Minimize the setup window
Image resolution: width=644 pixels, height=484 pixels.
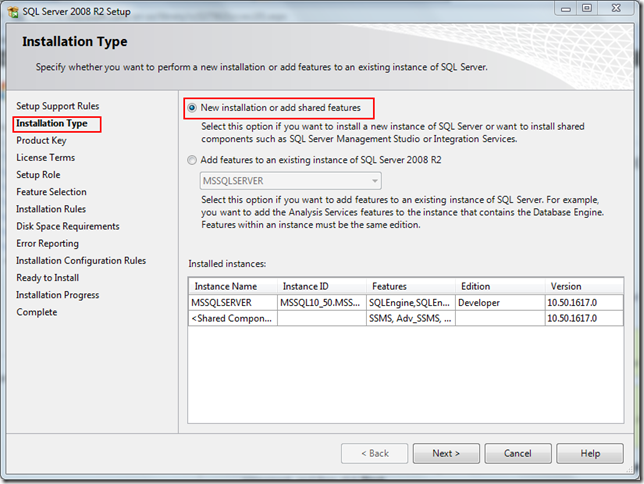pos(566,8)
